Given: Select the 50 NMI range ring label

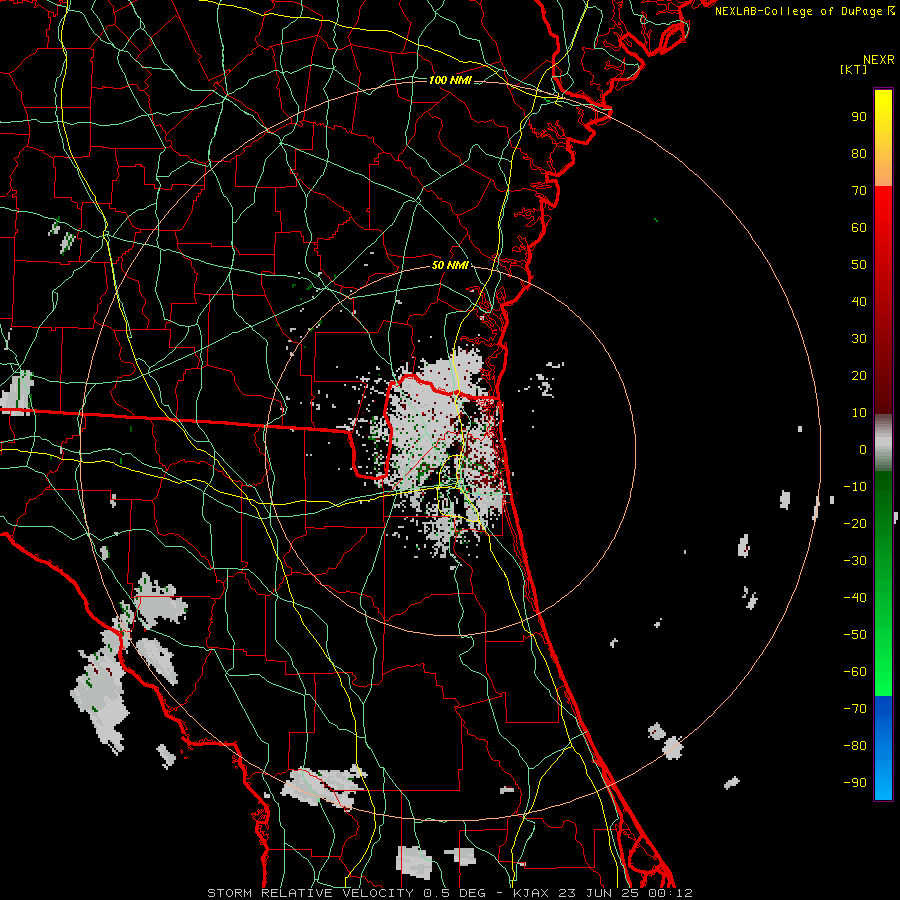Looking at the screenshot, I should (x=450, y=265).
